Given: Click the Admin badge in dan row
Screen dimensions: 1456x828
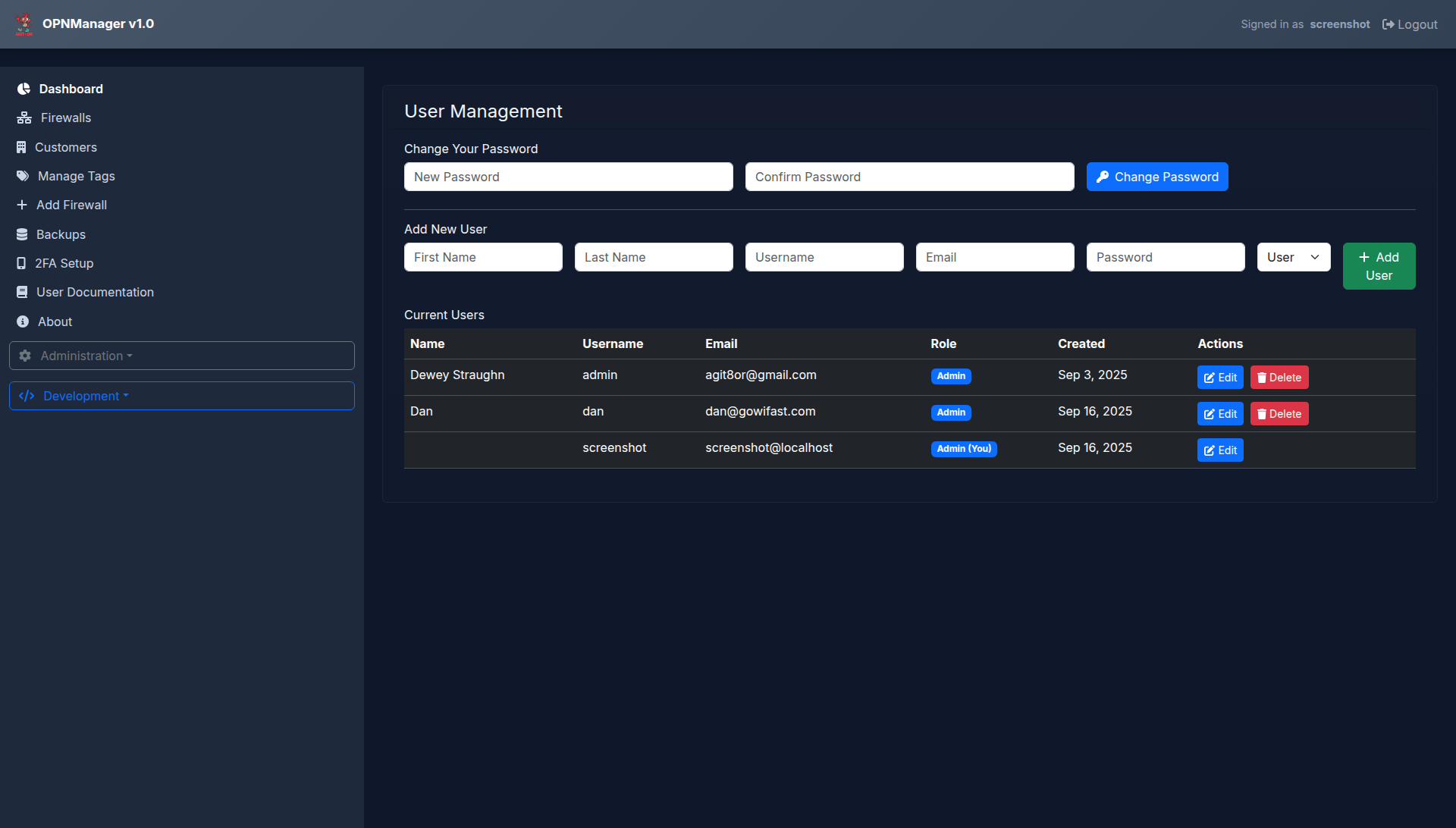Looking at the screenshot, I should 951,412.
